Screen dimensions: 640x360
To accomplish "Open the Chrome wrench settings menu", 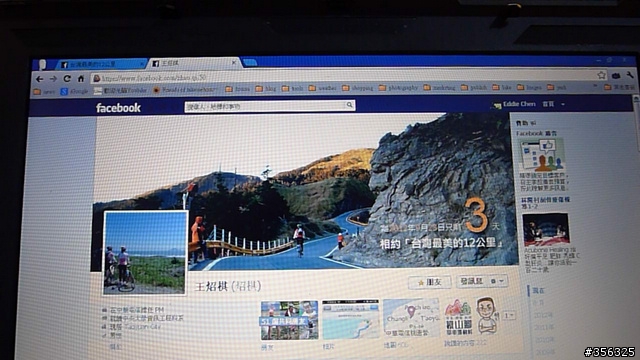I will (630, 75).
